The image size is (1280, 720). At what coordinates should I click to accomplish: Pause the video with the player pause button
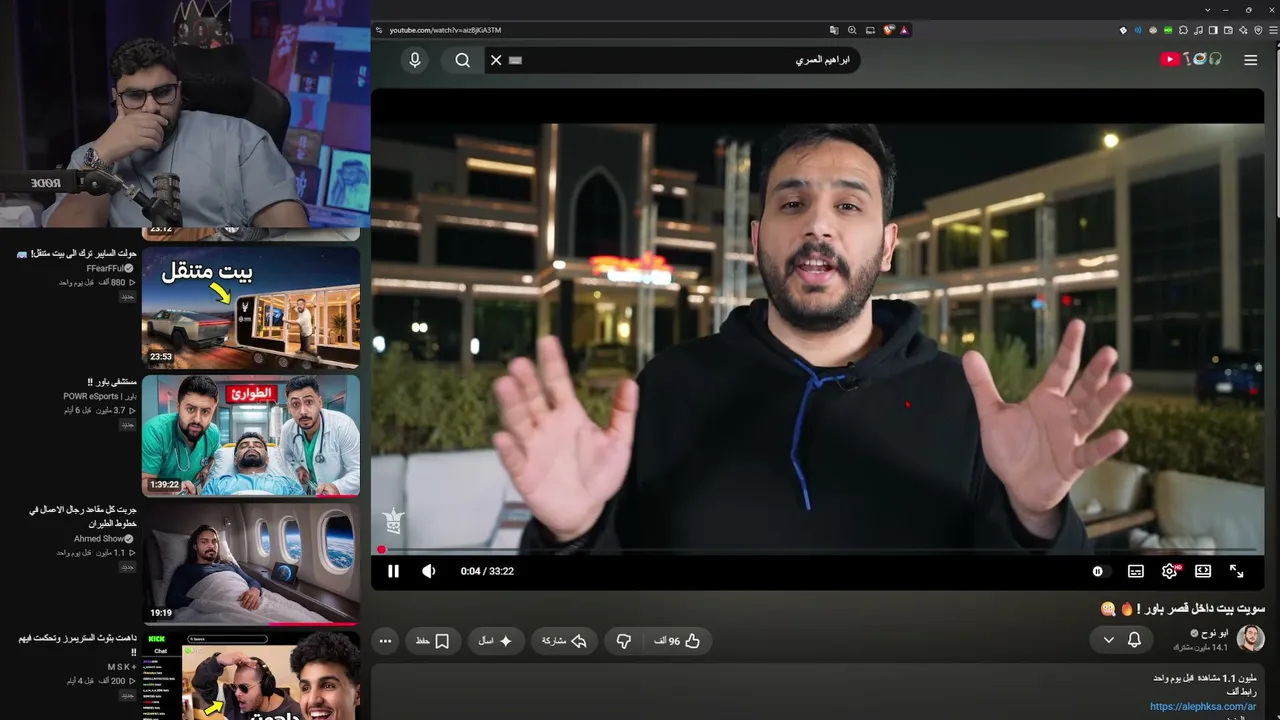(x=393, y=571)
